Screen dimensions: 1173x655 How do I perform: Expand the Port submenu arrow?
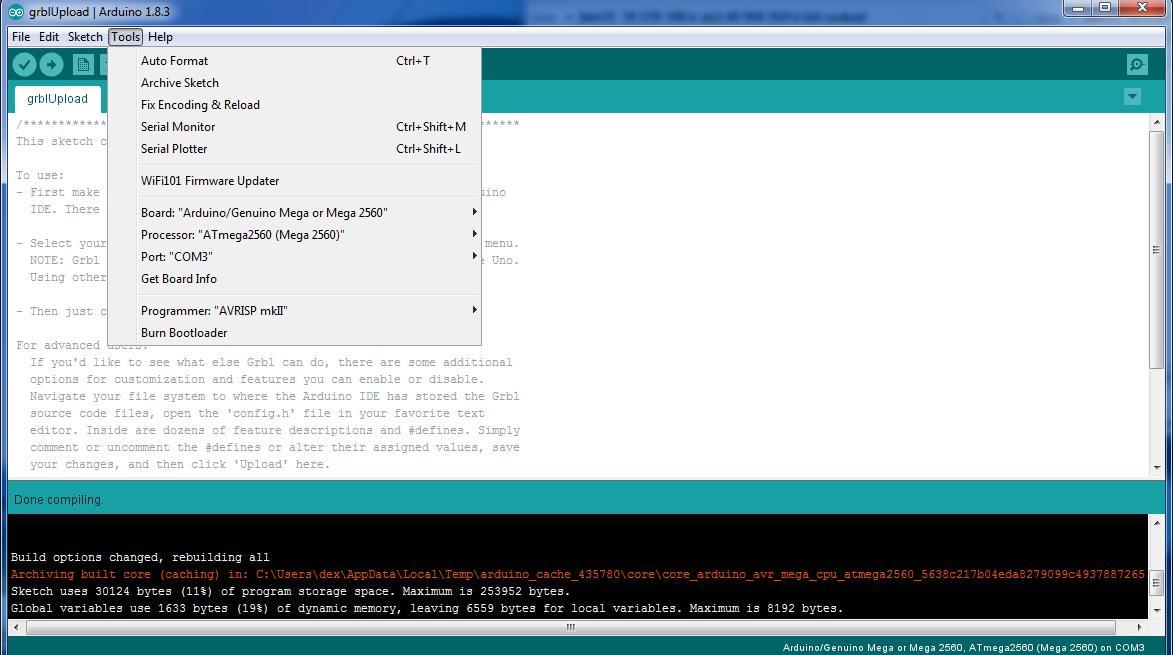(x=474, y=256)
